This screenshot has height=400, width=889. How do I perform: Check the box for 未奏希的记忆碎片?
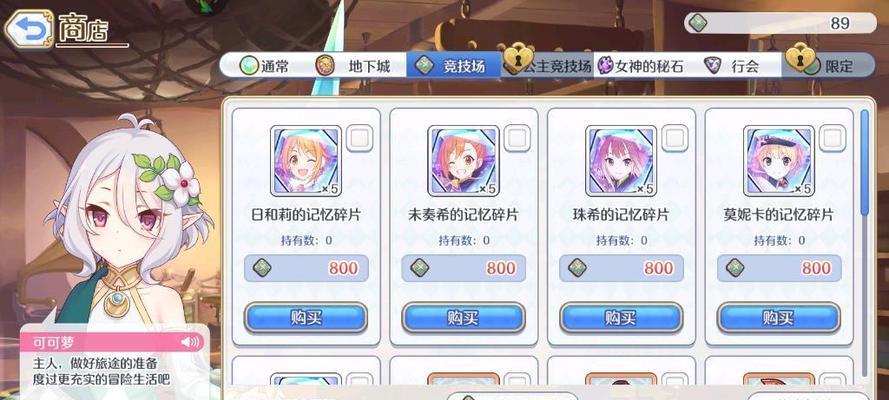[517, 138]
